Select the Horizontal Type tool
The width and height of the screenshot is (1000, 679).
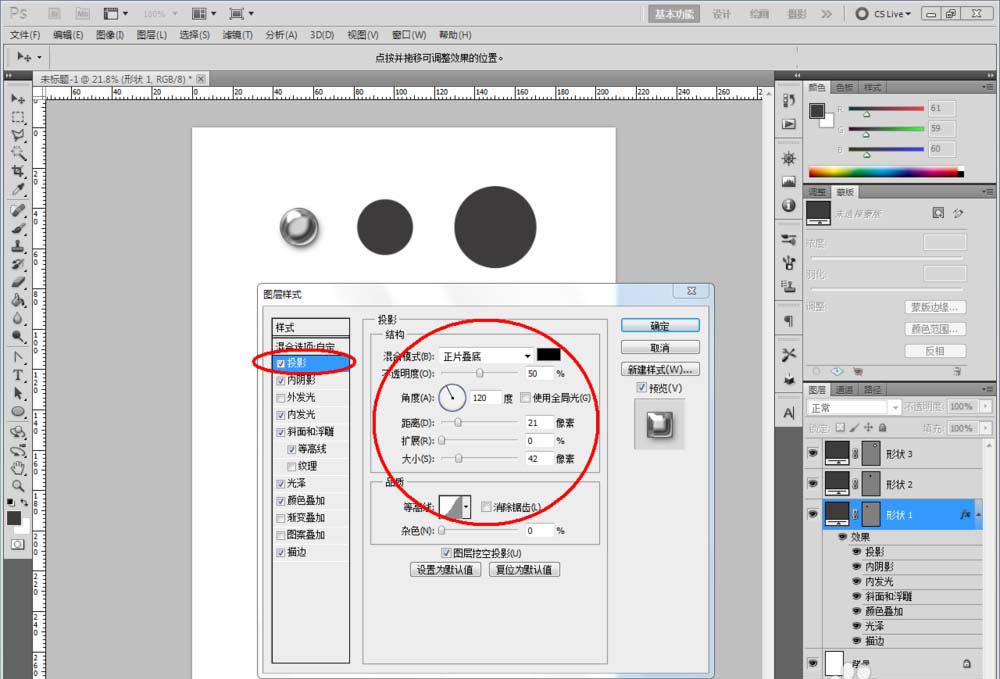(18, 375)
